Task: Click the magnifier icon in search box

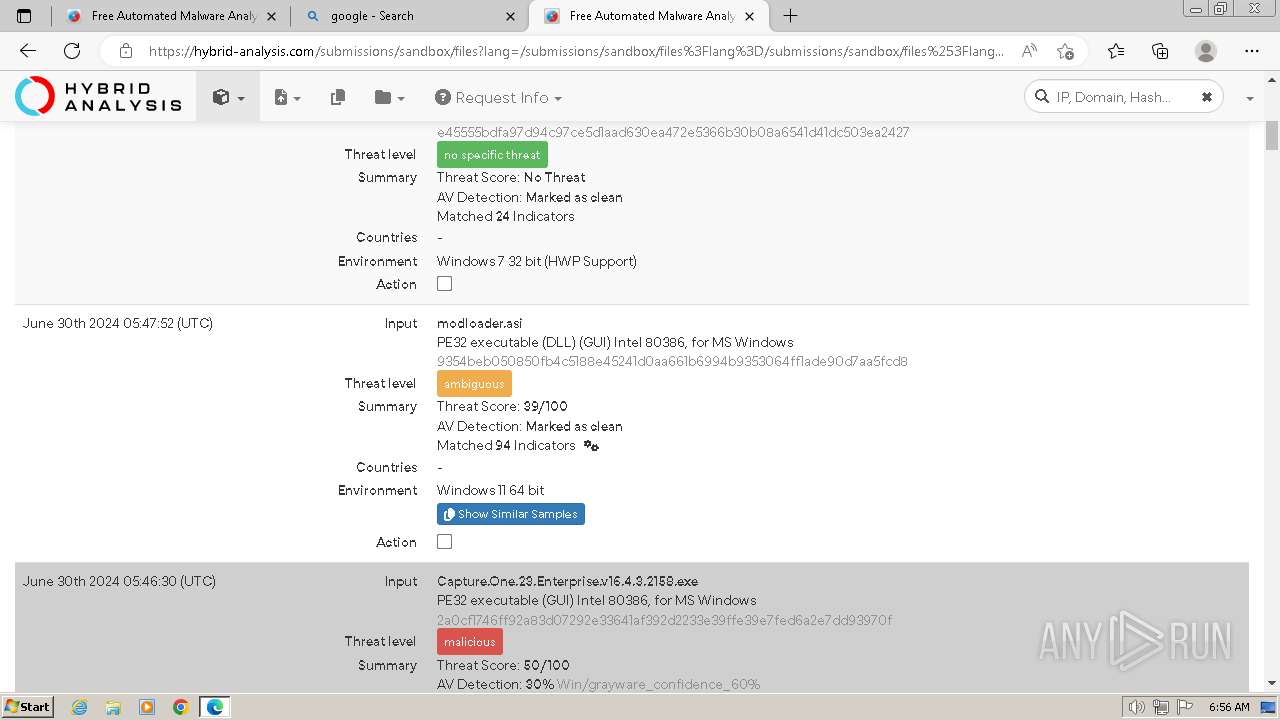Action: (1042, 97)
